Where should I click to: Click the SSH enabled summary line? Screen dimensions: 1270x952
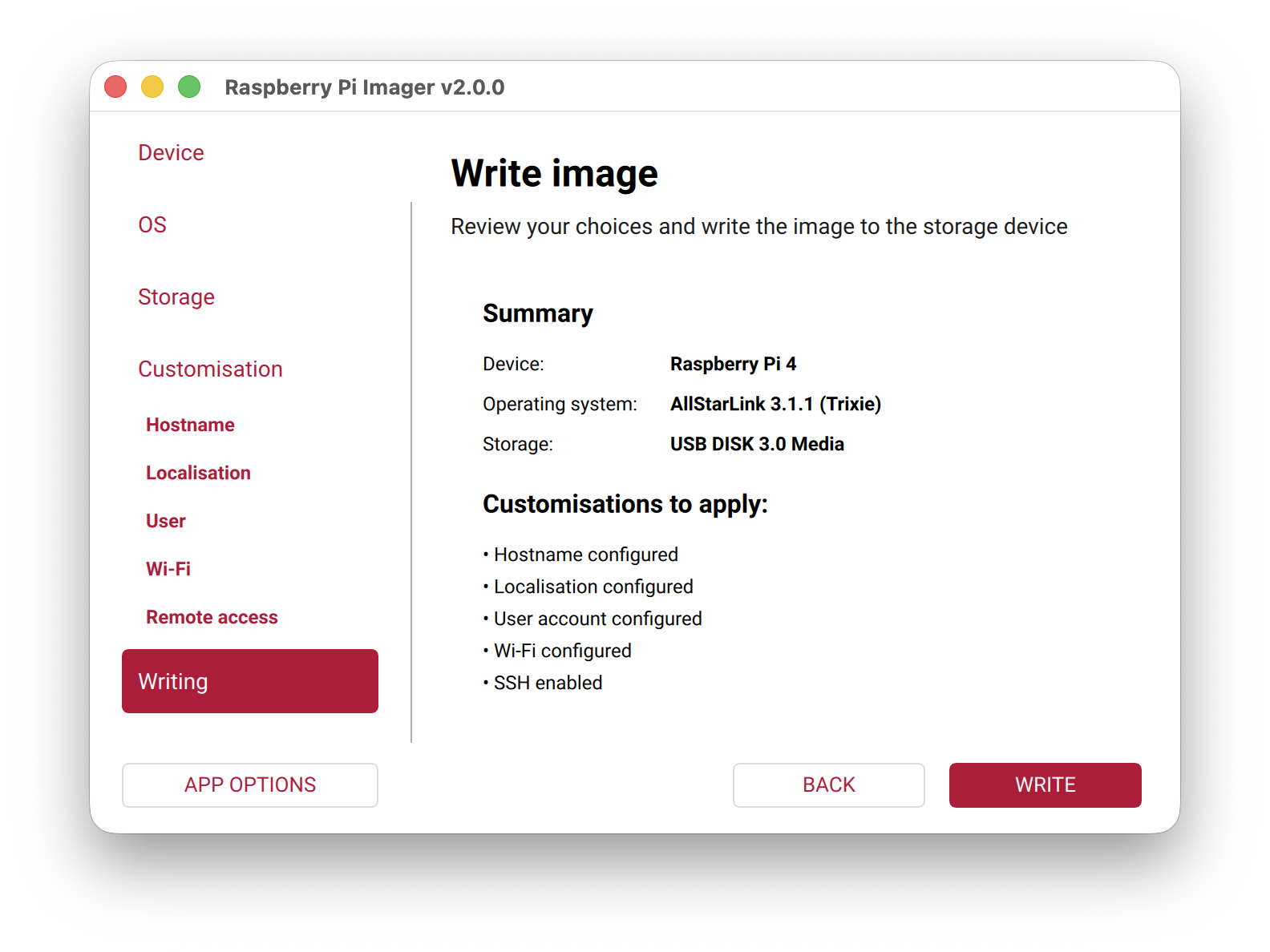(548, 683)
